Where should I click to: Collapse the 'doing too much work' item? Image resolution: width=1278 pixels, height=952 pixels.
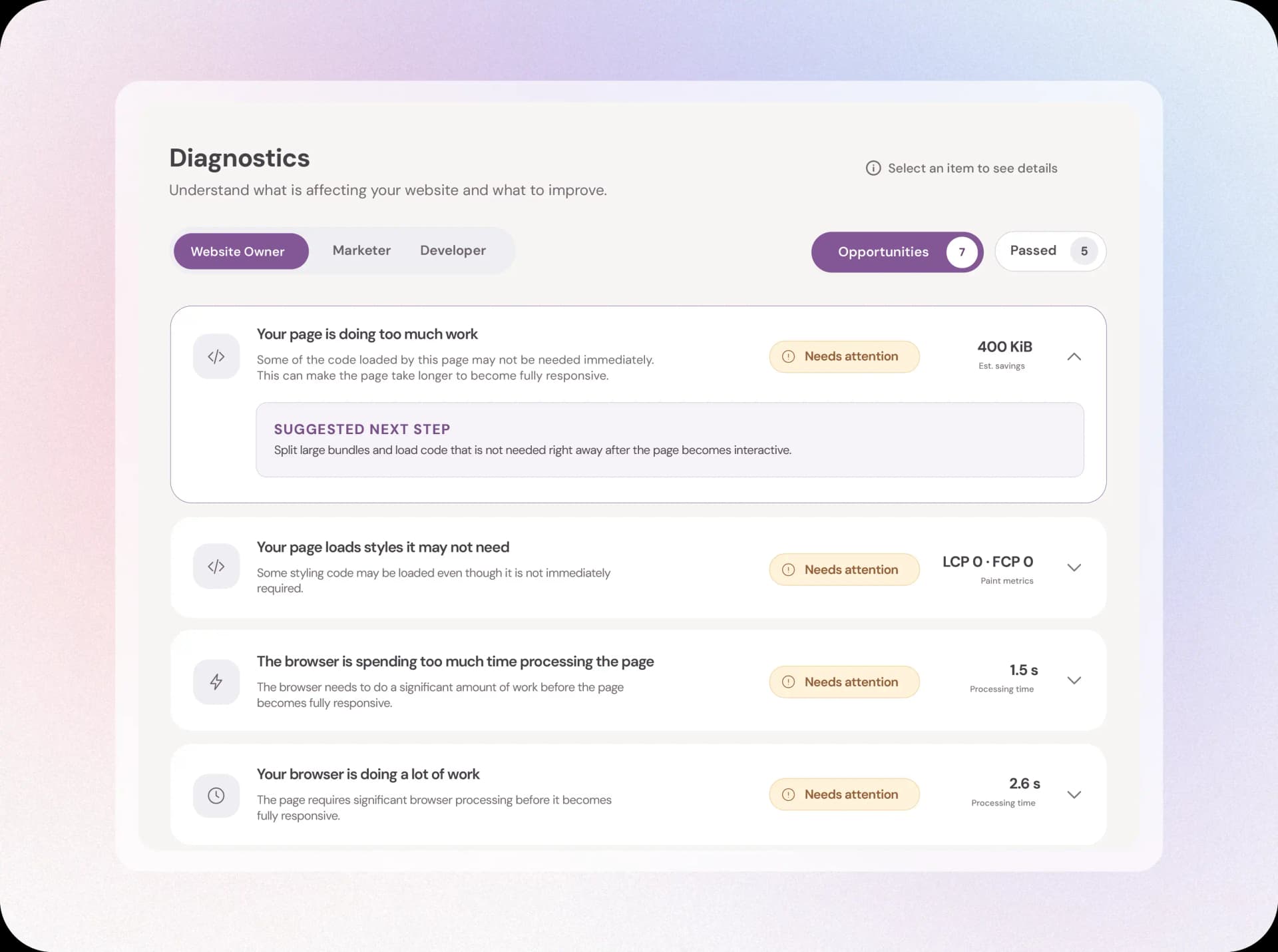tap(1074, 357)
